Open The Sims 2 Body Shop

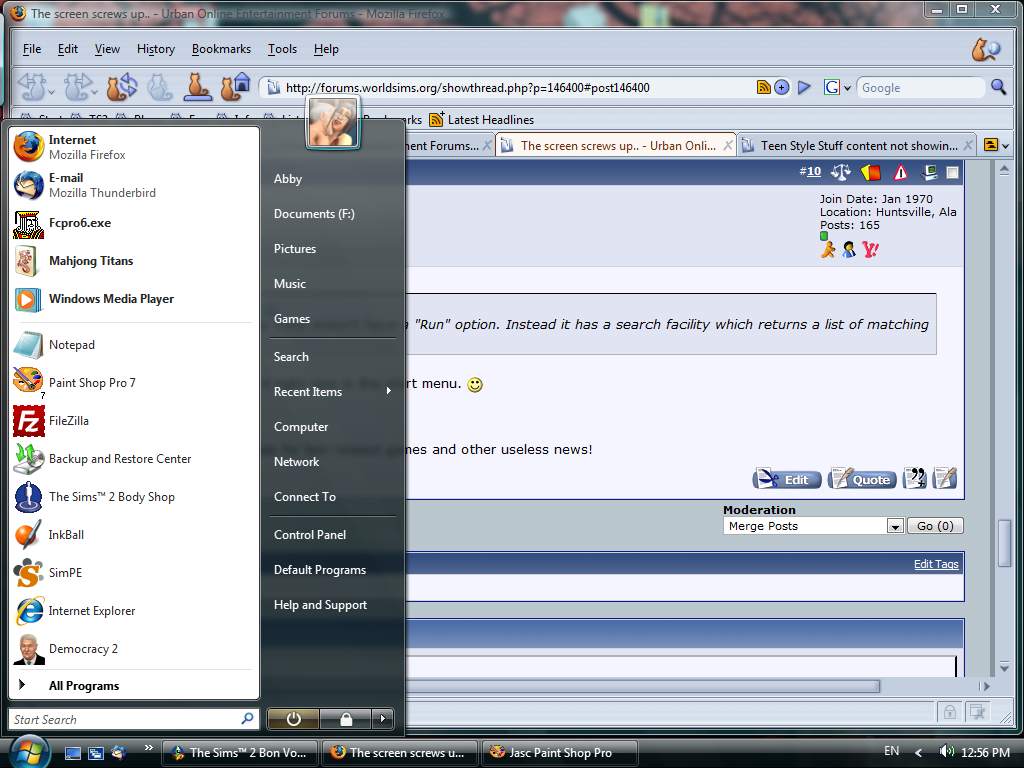pyautogui.click(x=133, y=497)
